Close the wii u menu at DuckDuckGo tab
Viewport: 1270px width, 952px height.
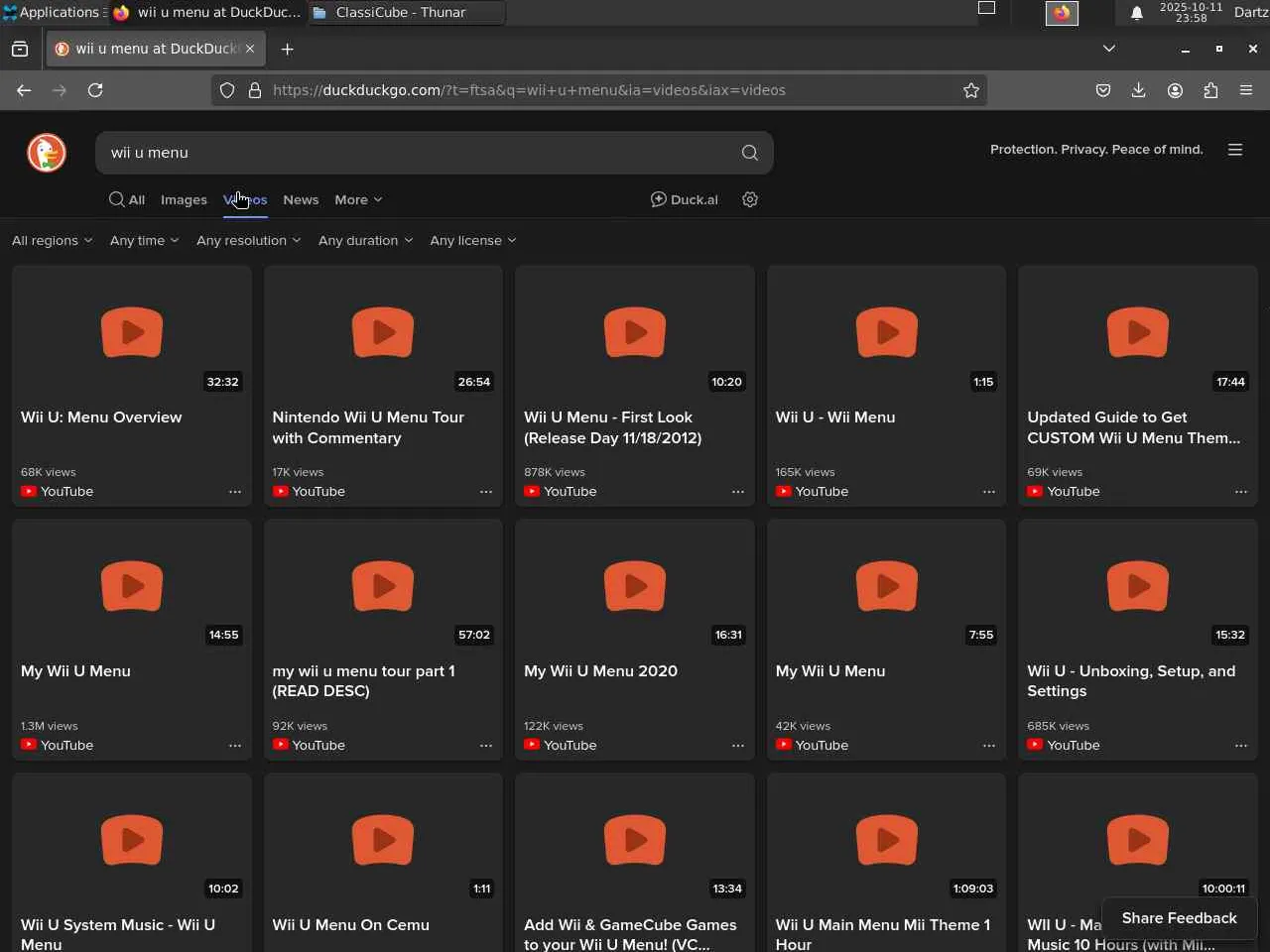click(250, 49)
